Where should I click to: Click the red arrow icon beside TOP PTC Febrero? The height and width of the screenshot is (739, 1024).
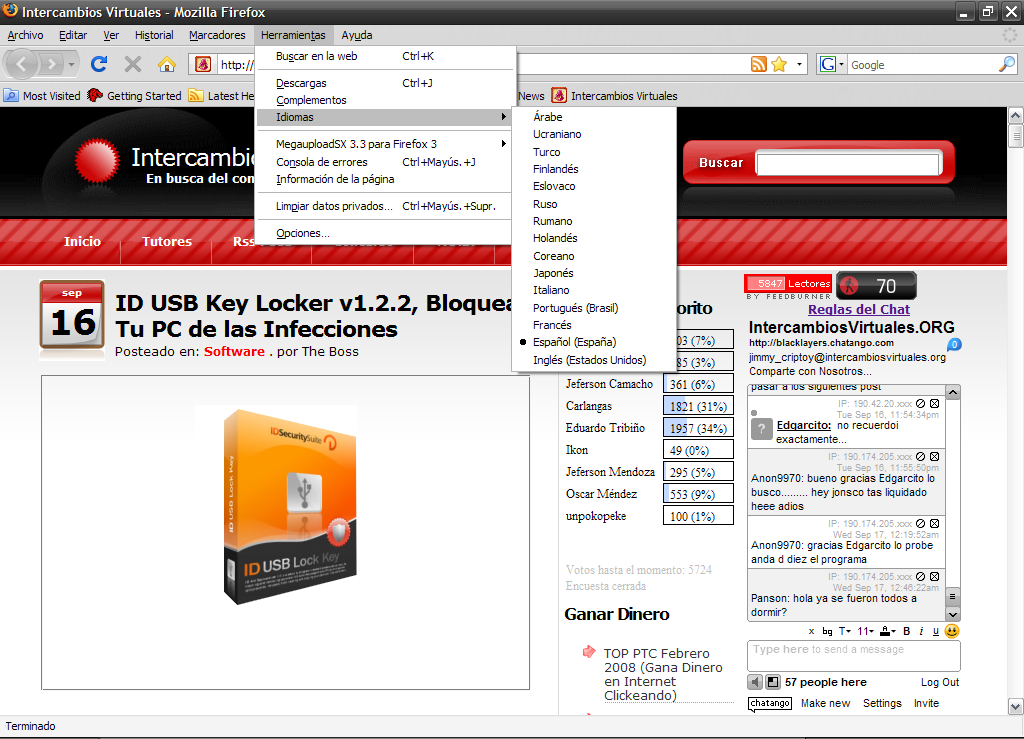[588, 652]
